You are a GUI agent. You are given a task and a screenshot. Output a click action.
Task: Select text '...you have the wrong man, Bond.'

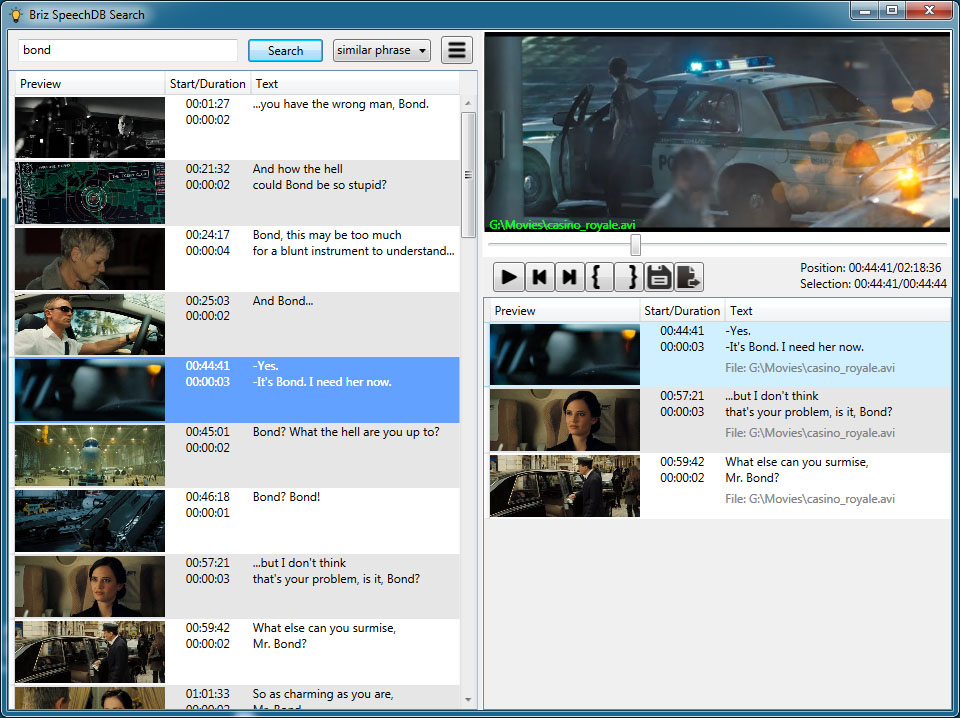click(x=340, y=104)
